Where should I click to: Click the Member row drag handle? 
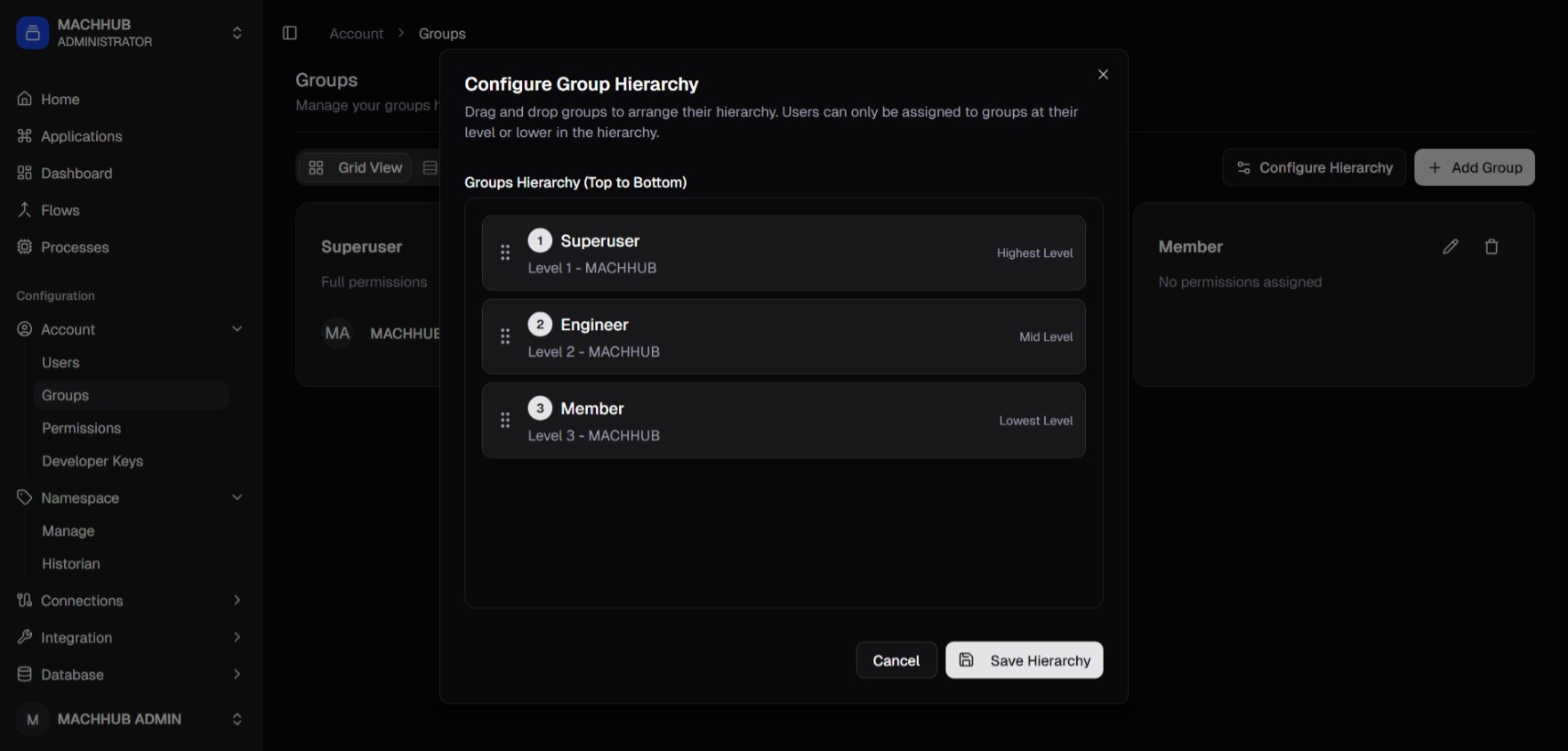click(505, 420)
